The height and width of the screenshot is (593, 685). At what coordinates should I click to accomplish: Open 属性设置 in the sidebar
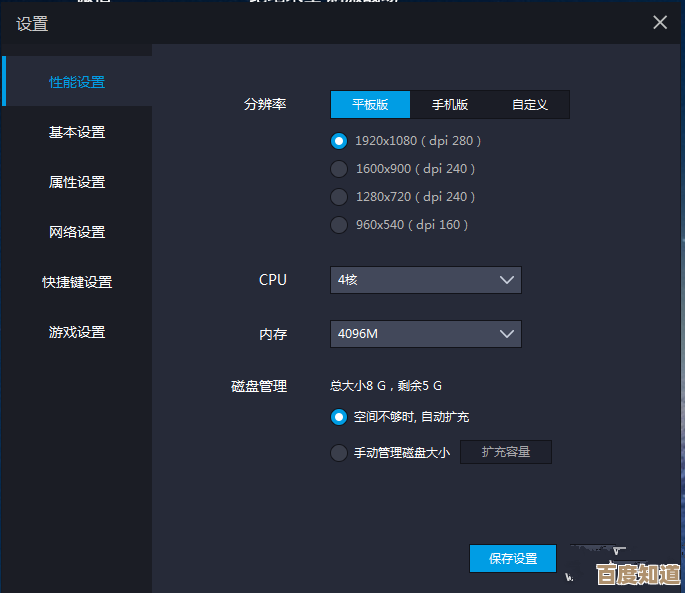(77, 182)
